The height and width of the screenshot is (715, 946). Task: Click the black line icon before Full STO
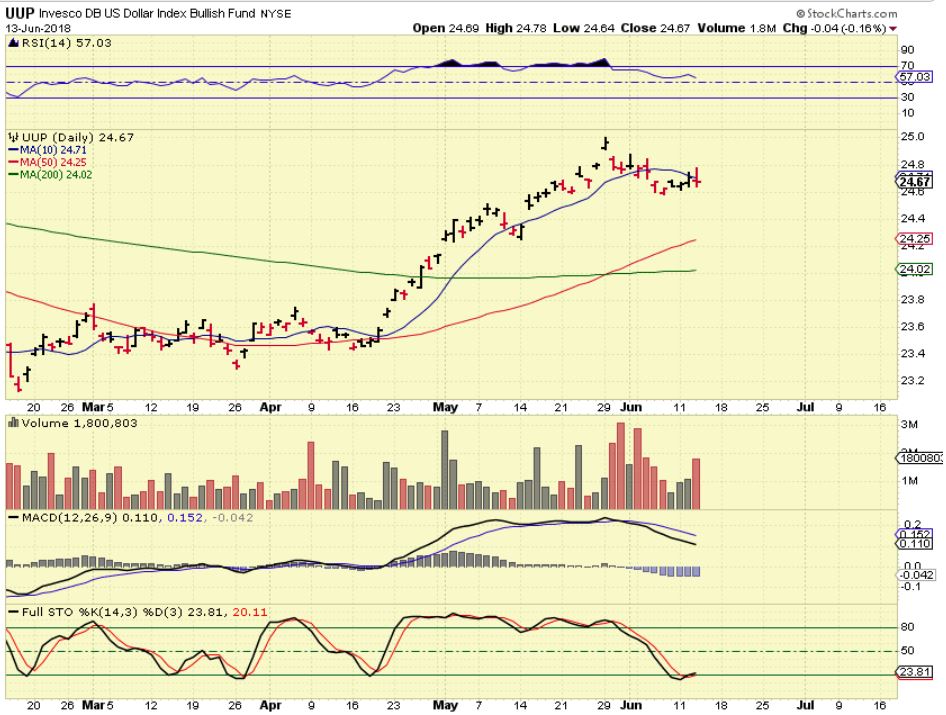[13, 612]
